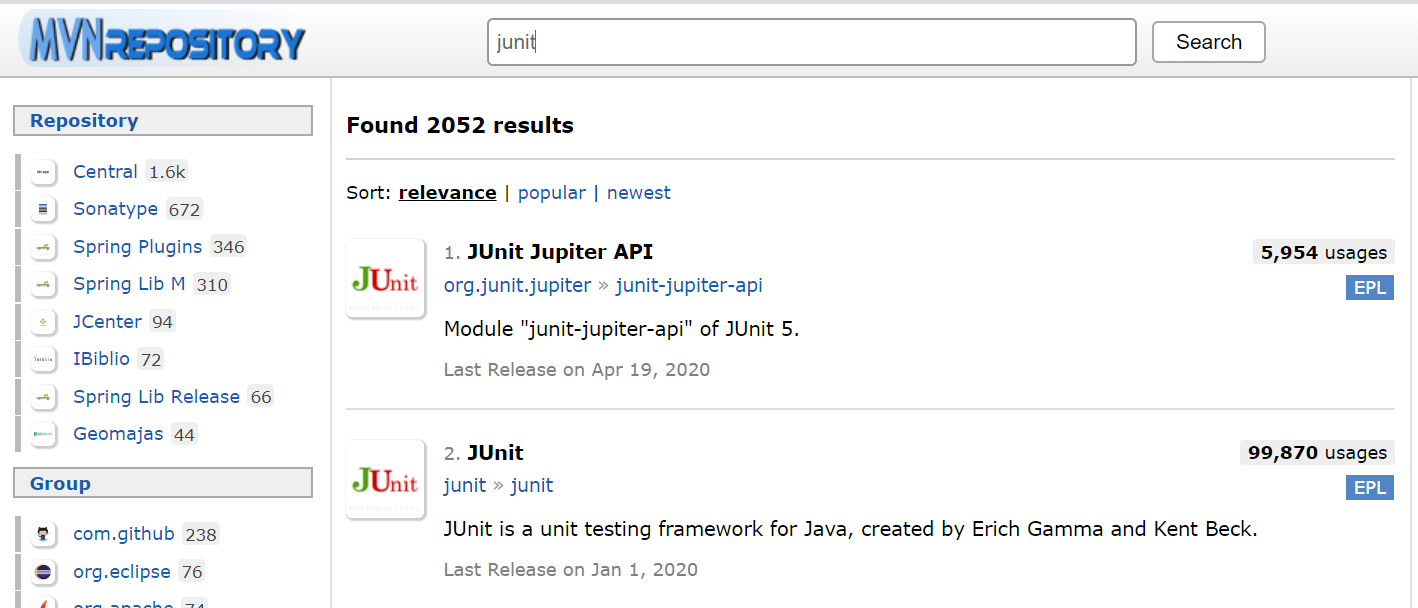This screenshot has height=608, width=1418.
Task: Select relevance sort option
Action: click(447, 193)
